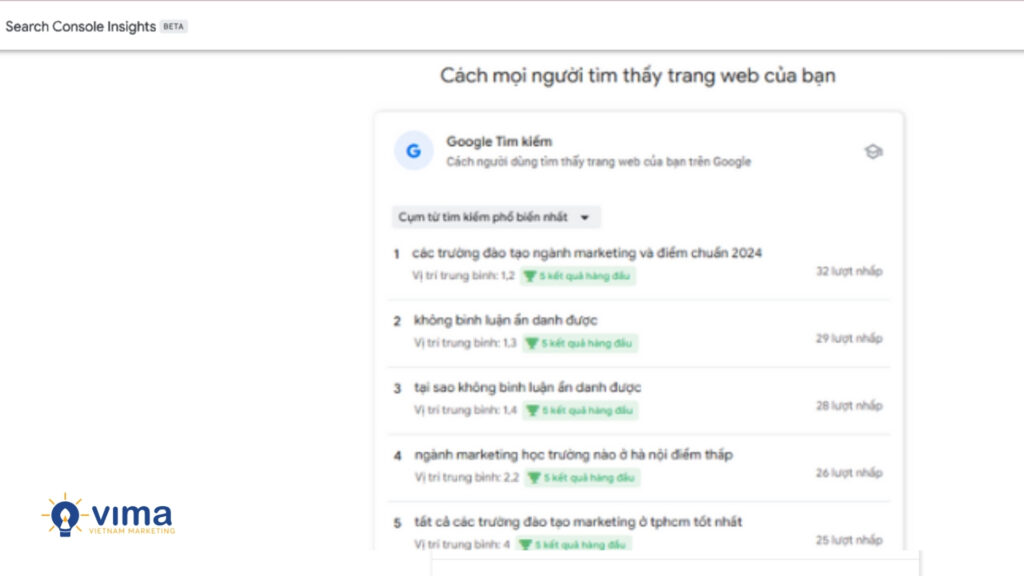Select query 'tại sao không bình luận ẩn danh được'

tap(528, 387)
